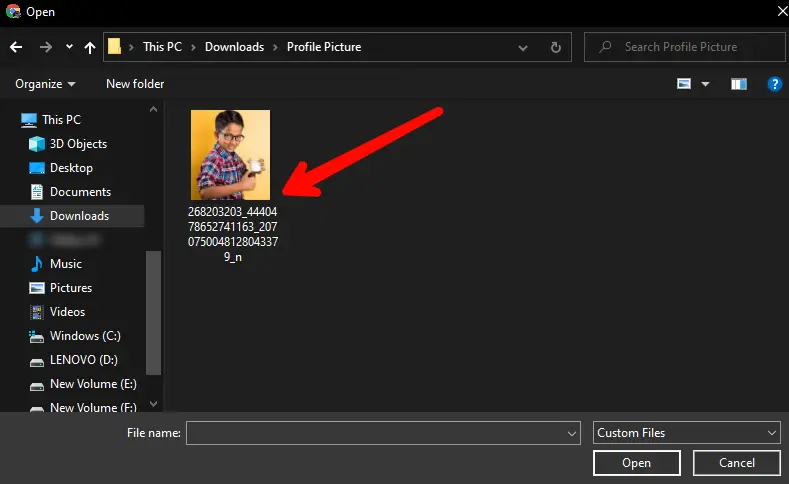Refresh the Profile Picture folder
The height and width of the screenshot is (484, 789).
pyautogui.click(x=556, y=47)
